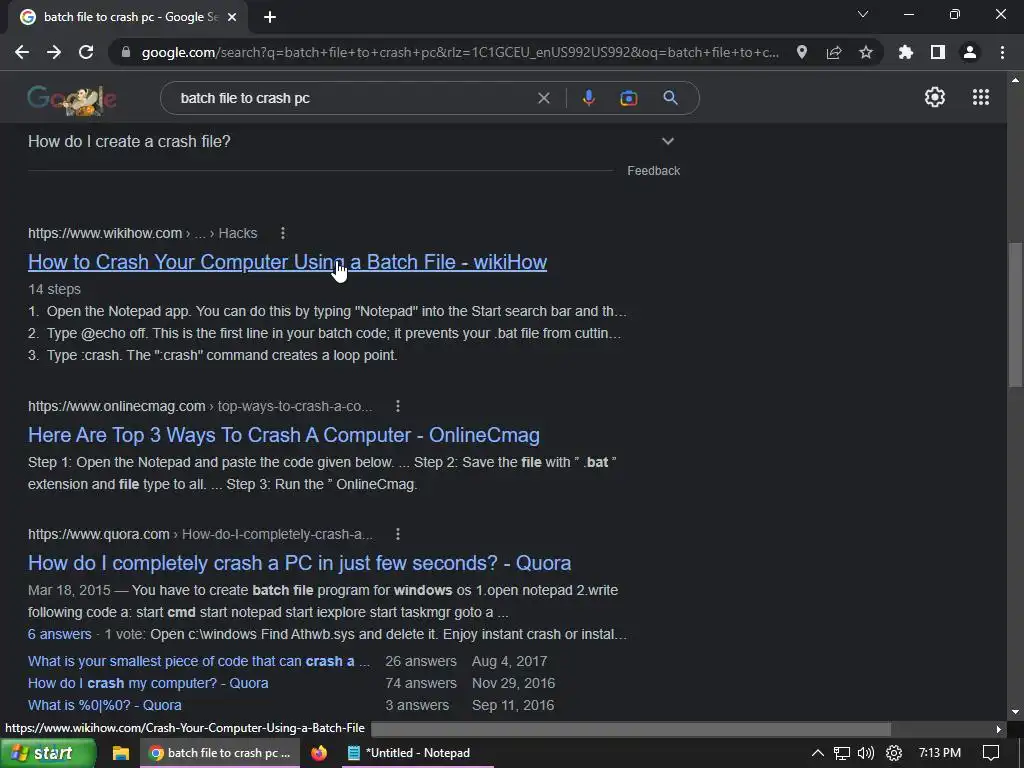Image resolution: width=1024 pixels, height=768 pixels.
Task: Click the vertical scrollbar thumb
Action: coord(1016,315)
